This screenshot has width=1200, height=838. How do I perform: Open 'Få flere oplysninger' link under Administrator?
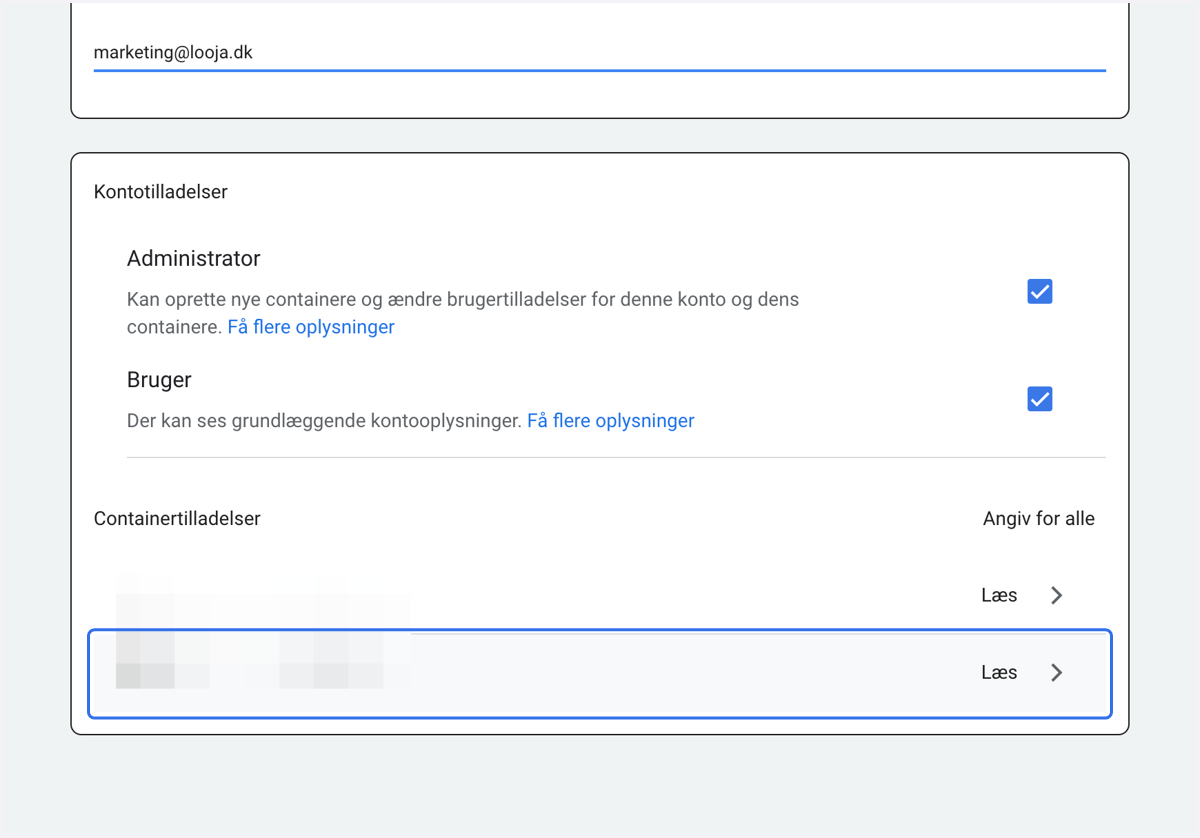point(311,327)
